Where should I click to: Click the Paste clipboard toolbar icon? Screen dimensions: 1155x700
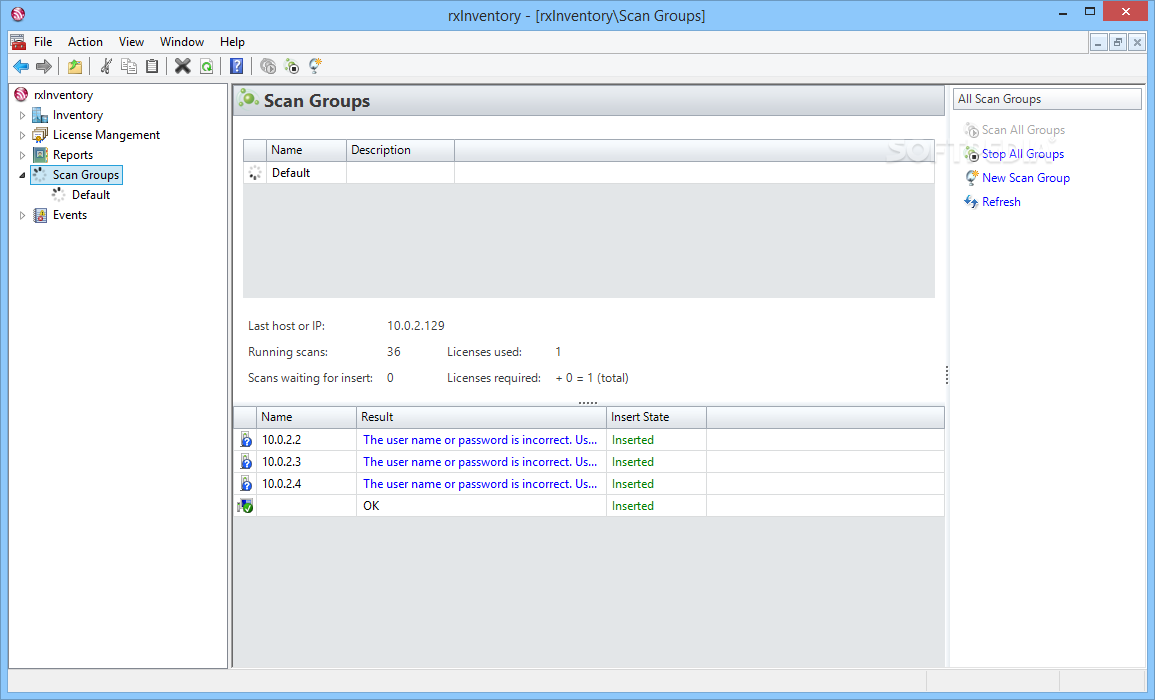pos(152,66)
